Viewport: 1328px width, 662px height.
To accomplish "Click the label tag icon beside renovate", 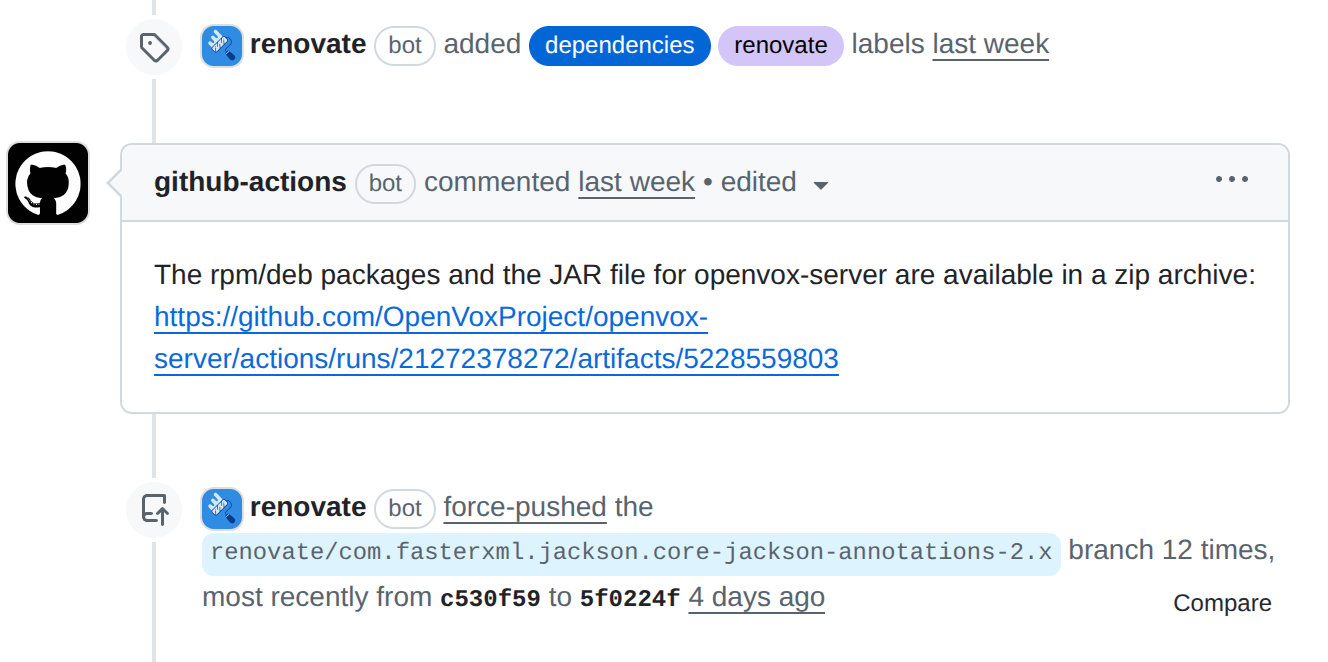I will tap(154, 44).
